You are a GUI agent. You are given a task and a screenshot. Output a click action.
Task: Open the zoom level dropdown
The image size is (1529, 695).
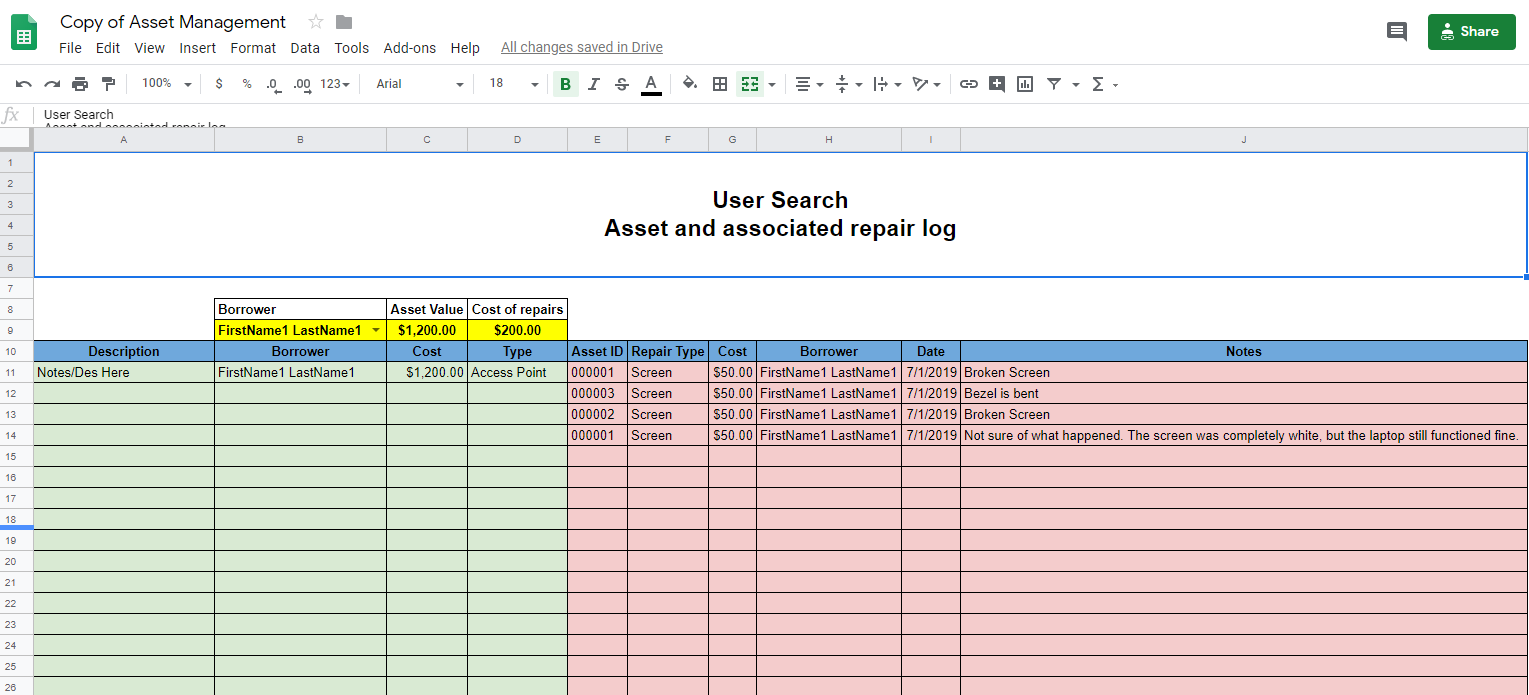(166, 84)
